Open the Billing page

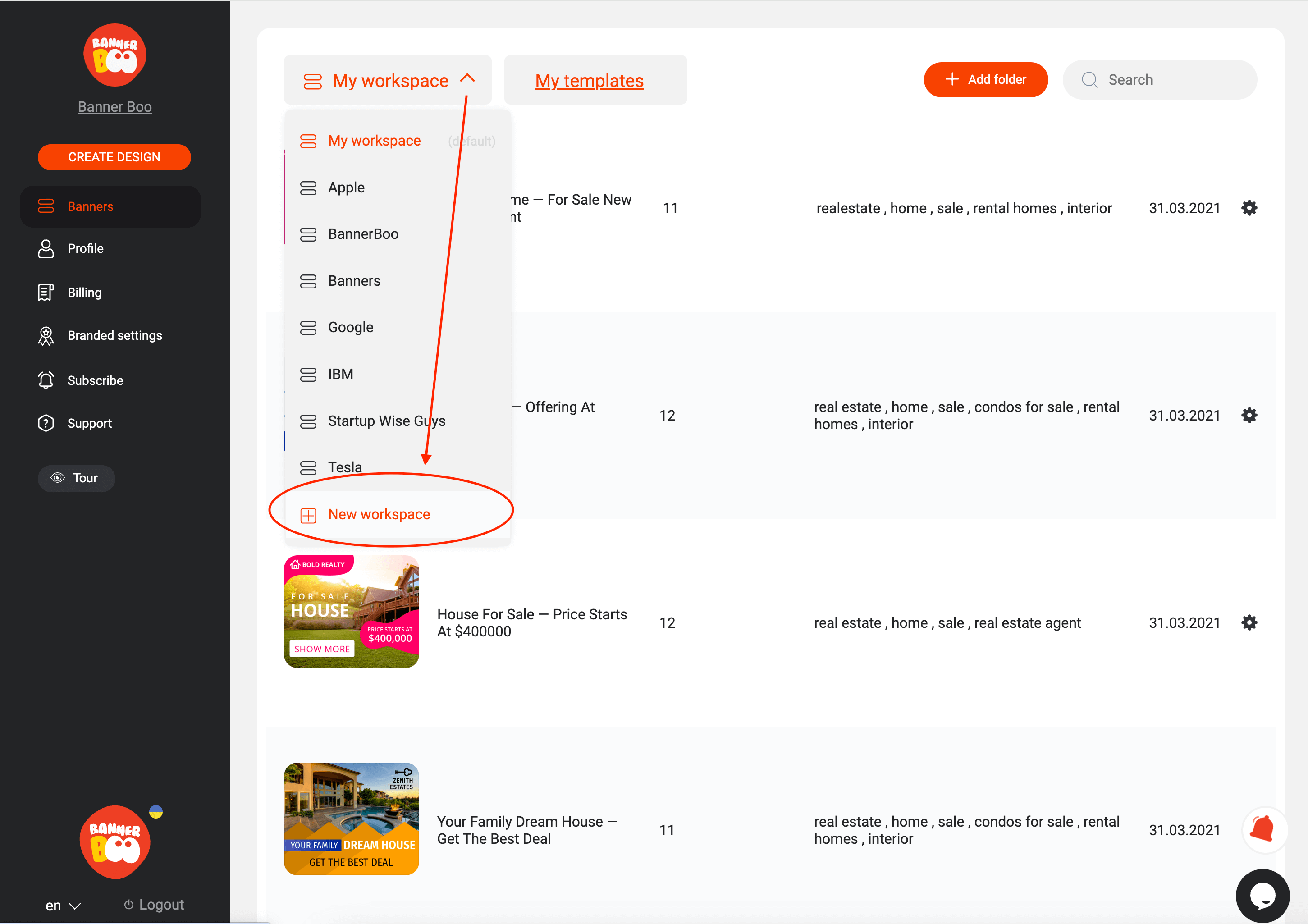[84, 292]
